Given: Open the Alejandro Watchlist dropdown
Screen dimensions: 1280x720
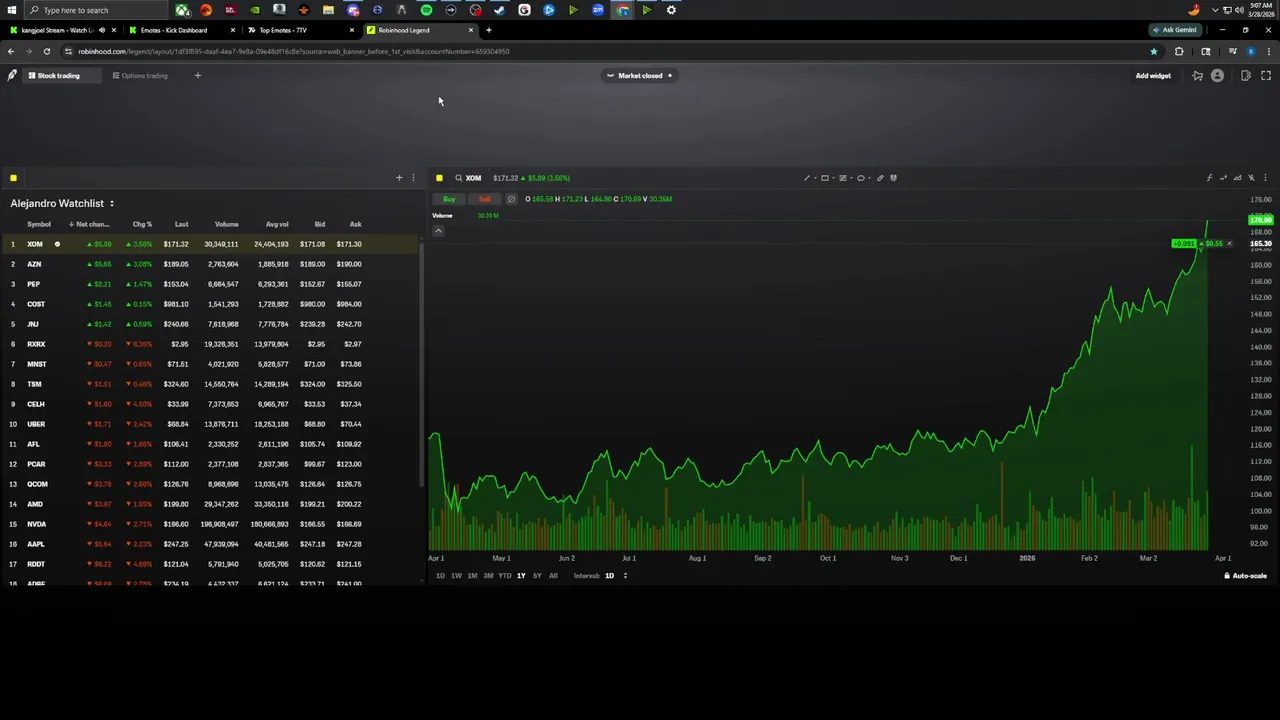Looking at the screenshot, I should (63, 203).
